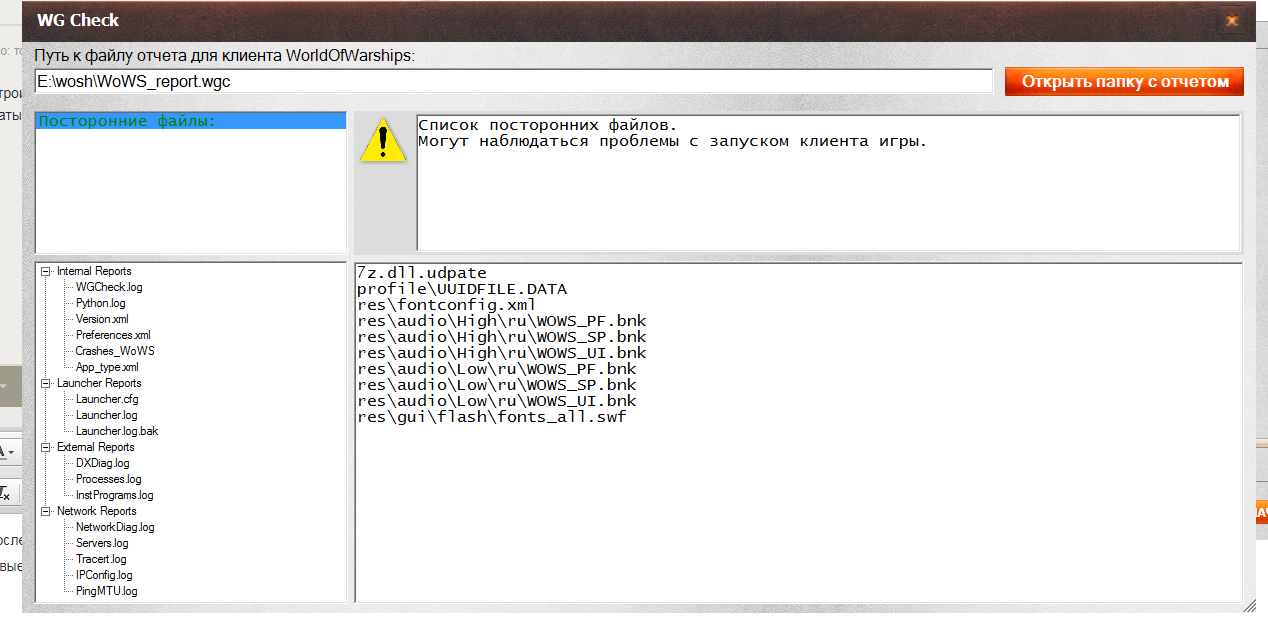This screenshot has width=1268, height=631.
Task: Open Processes.log in the tree
Action: pos(109,479)
